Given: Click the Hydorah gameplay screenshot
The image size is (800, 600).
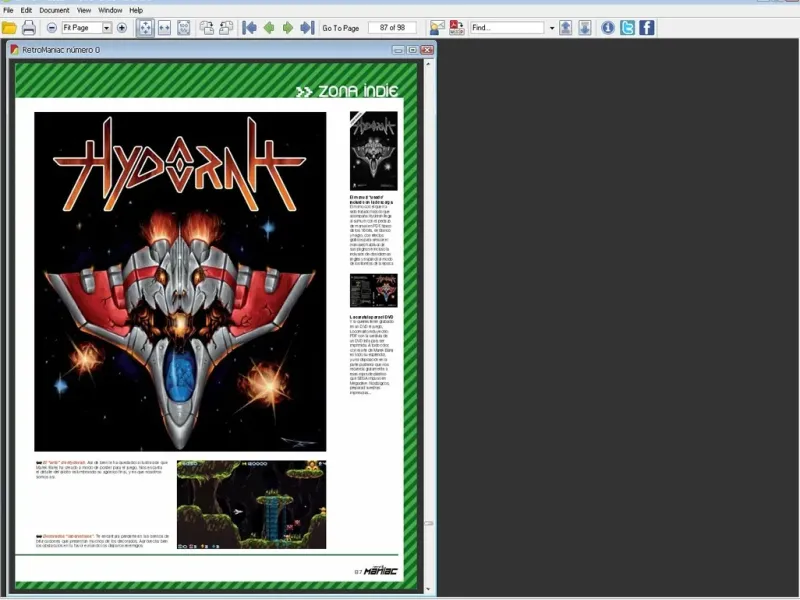Looking at the screenshot, I should [252, 505].
